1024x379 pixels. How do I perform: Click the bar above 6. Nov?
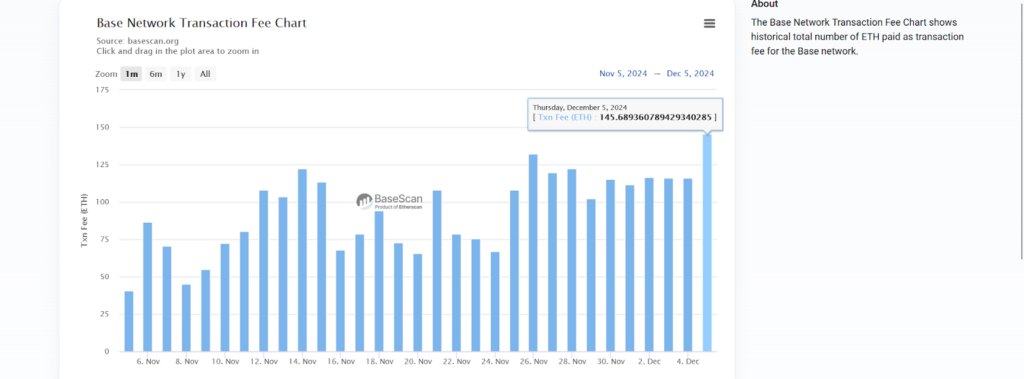click(148, 287)
